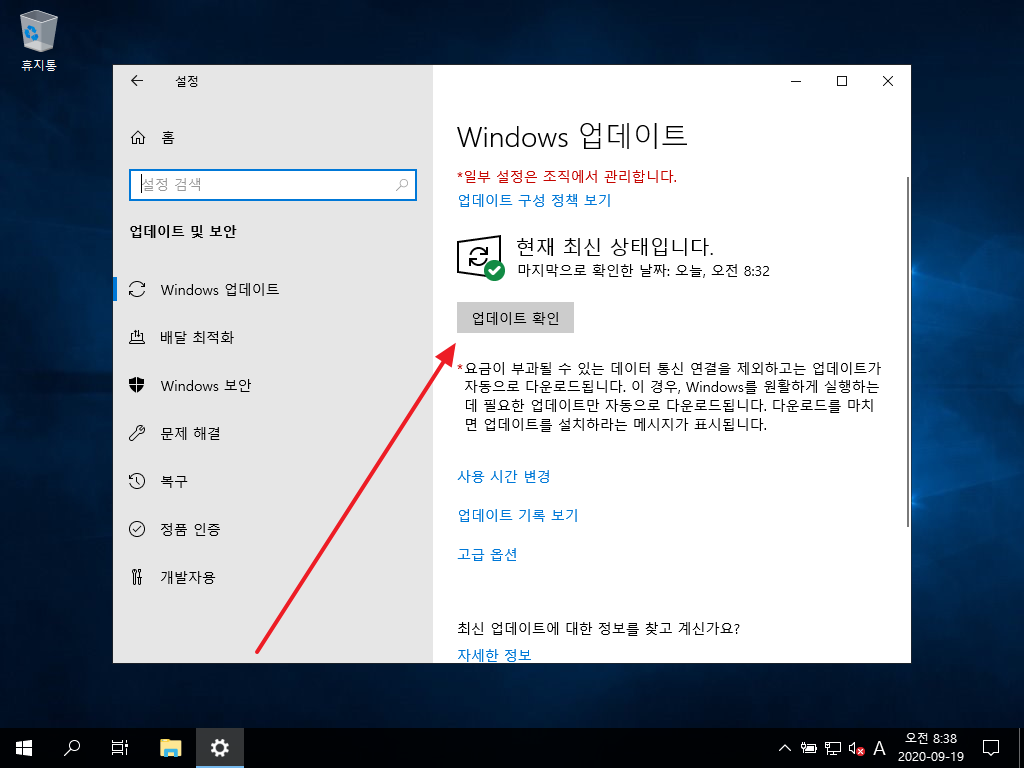Click the muted volume tray icon
The width and height of the screenshot is (1024, 768).
(856, 748)
